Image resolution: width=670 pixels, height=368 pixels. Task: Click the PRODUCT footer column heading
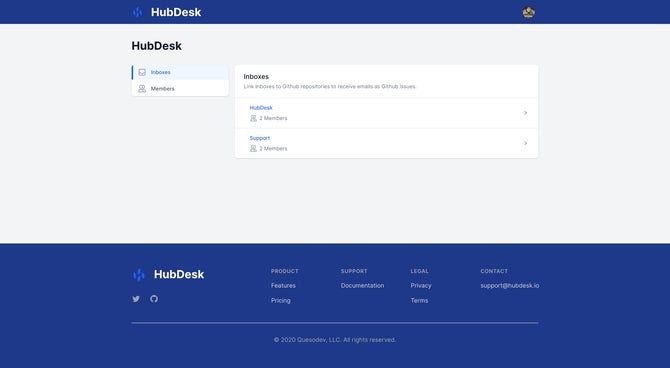285,271
